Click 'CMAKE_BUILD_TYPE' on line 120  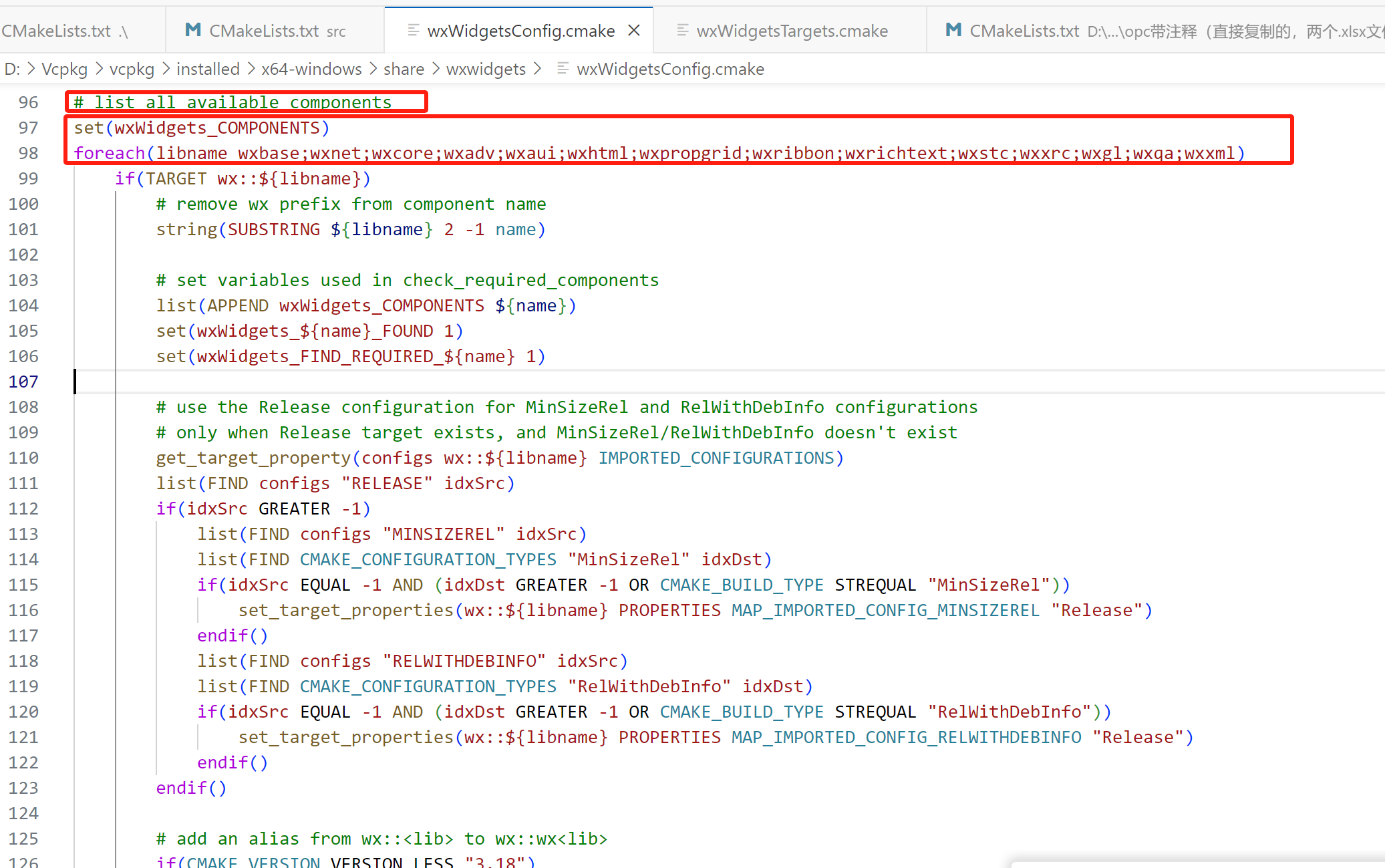pos(742,712)
